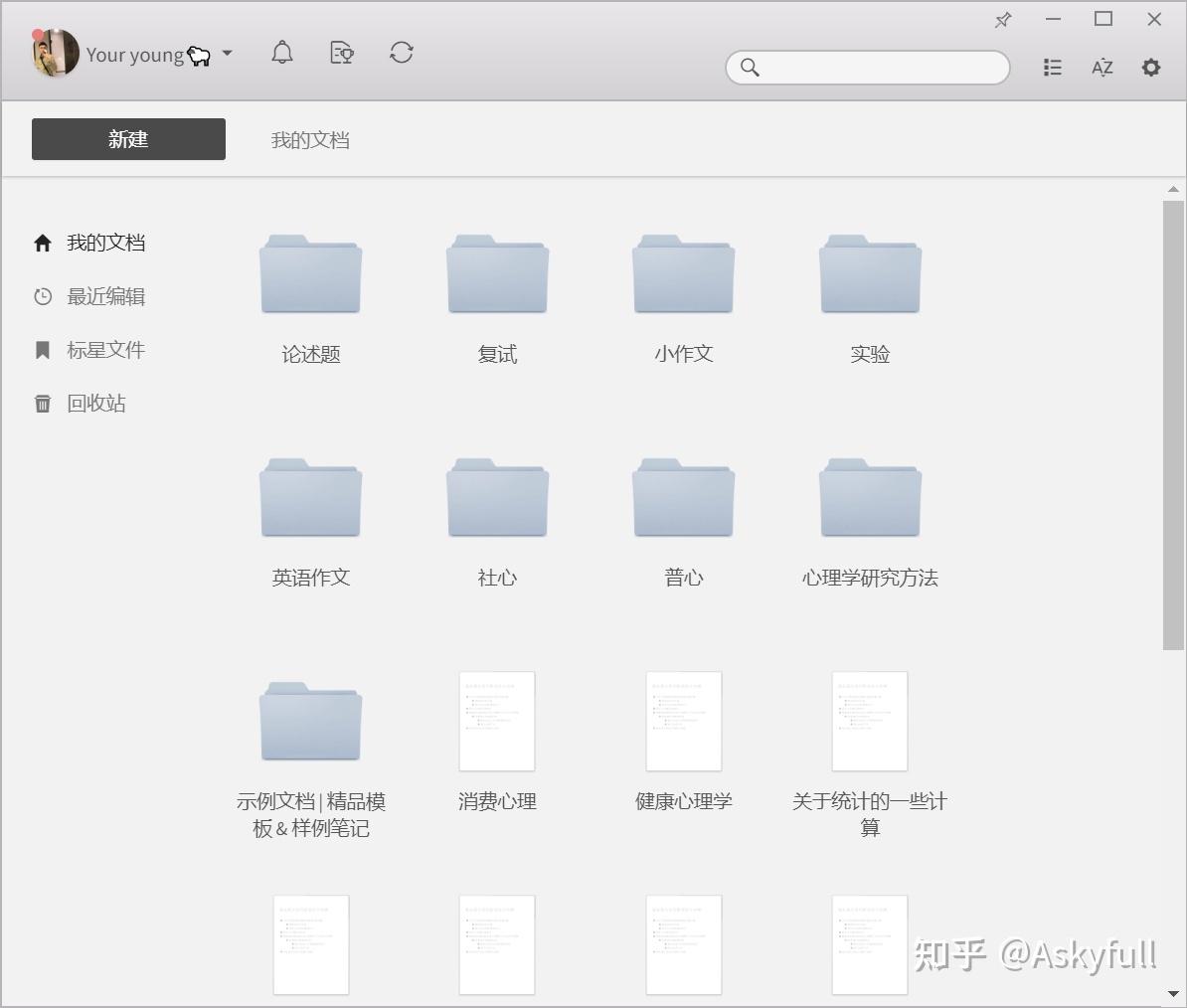Image resolution: width=1187 pixels, height=1008 pixels.
Task: Click the AZ sort icon
Action: click(1102, 68)
